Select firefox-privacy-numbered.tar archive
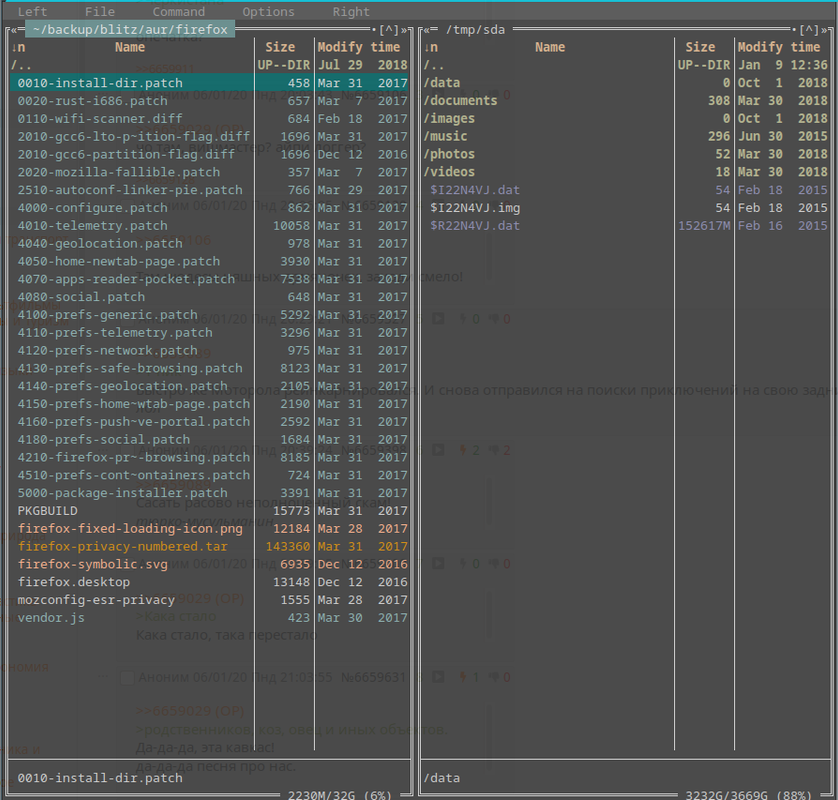The width and height of the screenshot is (838, 800). tap(209, 546)
